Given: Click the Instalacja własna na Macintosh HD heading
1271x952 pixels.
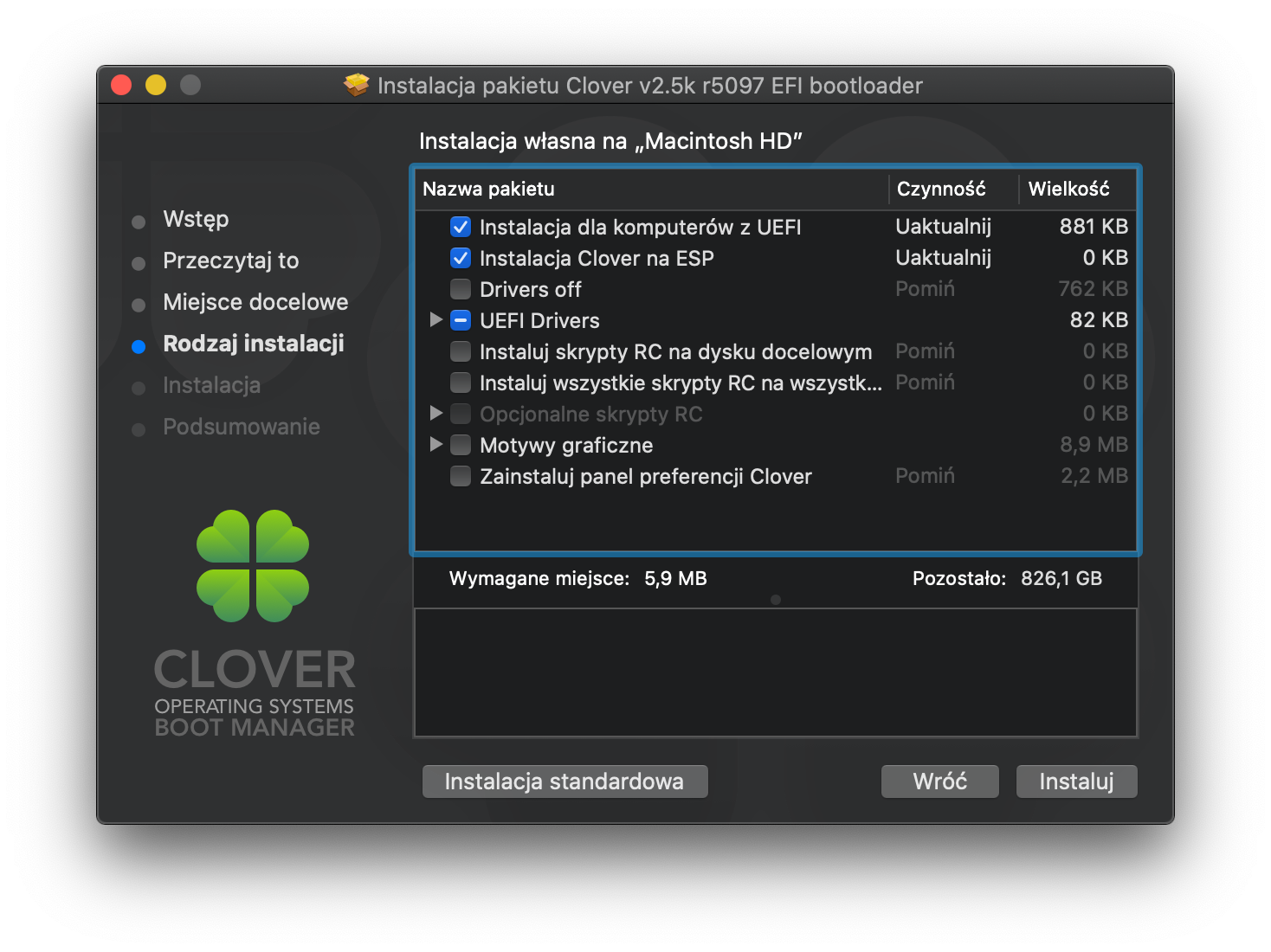Looking at the screenshot, I should click(x=610, y=141).
